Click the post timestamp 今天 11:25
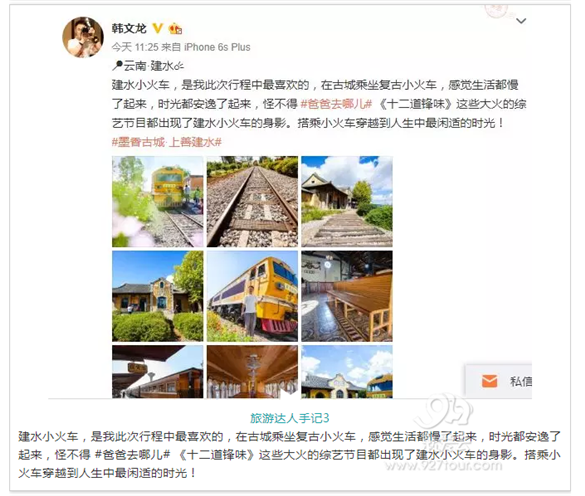Viewport: 585px width, 496px height. tap(135, 47)
